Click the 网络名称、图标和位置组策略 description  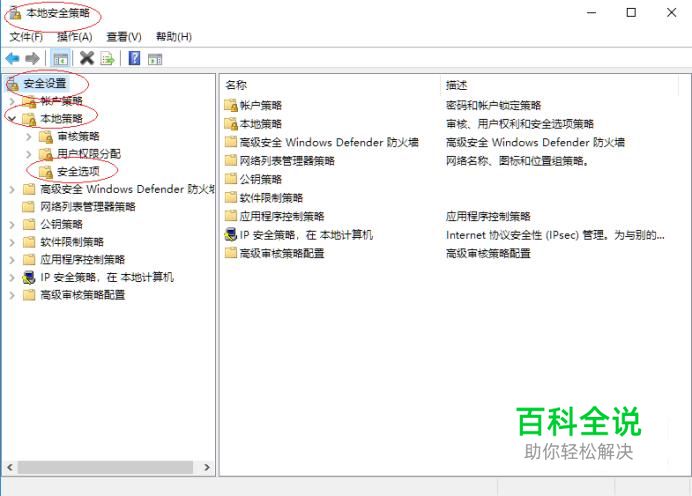(x=517, y=161)
